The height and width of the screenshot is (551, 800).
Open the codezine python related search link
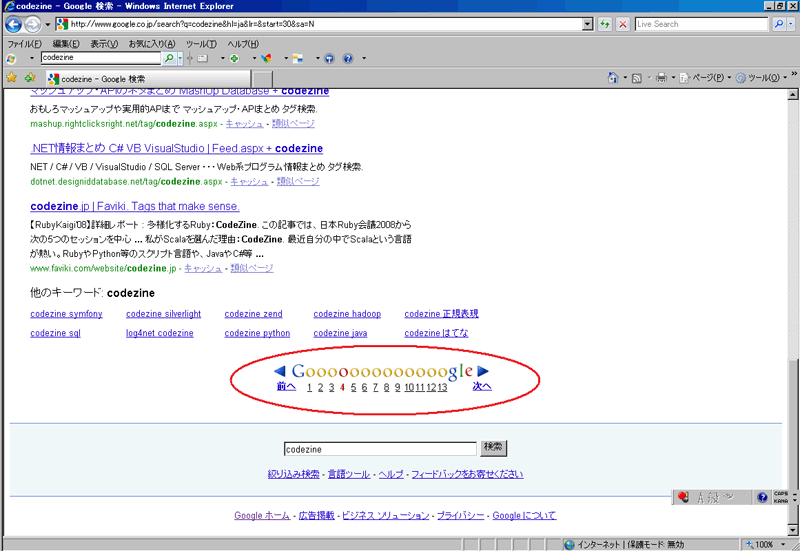click(257, 333)
